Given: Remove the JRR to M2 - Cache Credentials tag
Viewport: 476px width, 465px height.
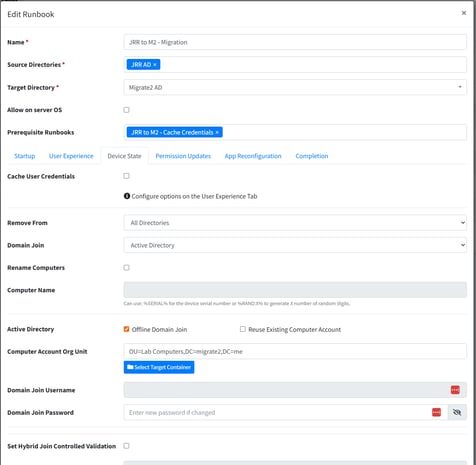Looking at the screenshot, I should pyautogui.click(x=217, y=132).
